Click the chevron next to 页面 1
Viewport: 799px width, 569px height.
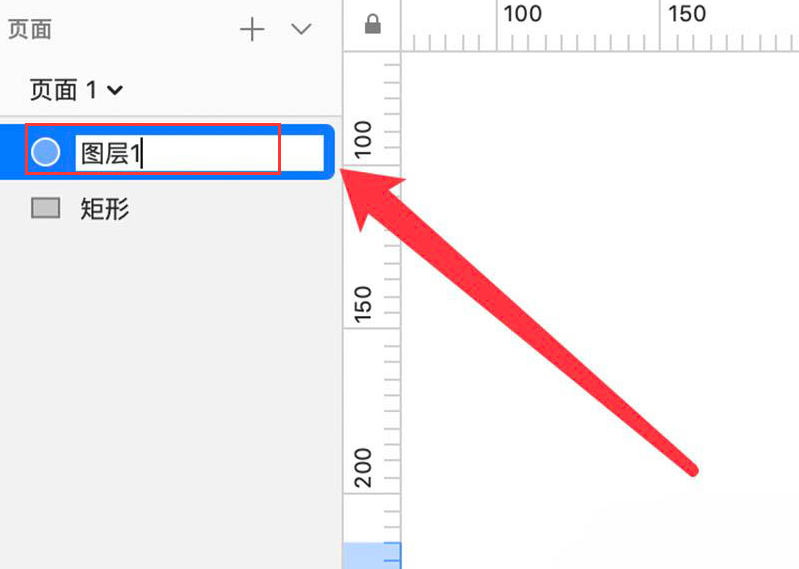click(115, 91)
